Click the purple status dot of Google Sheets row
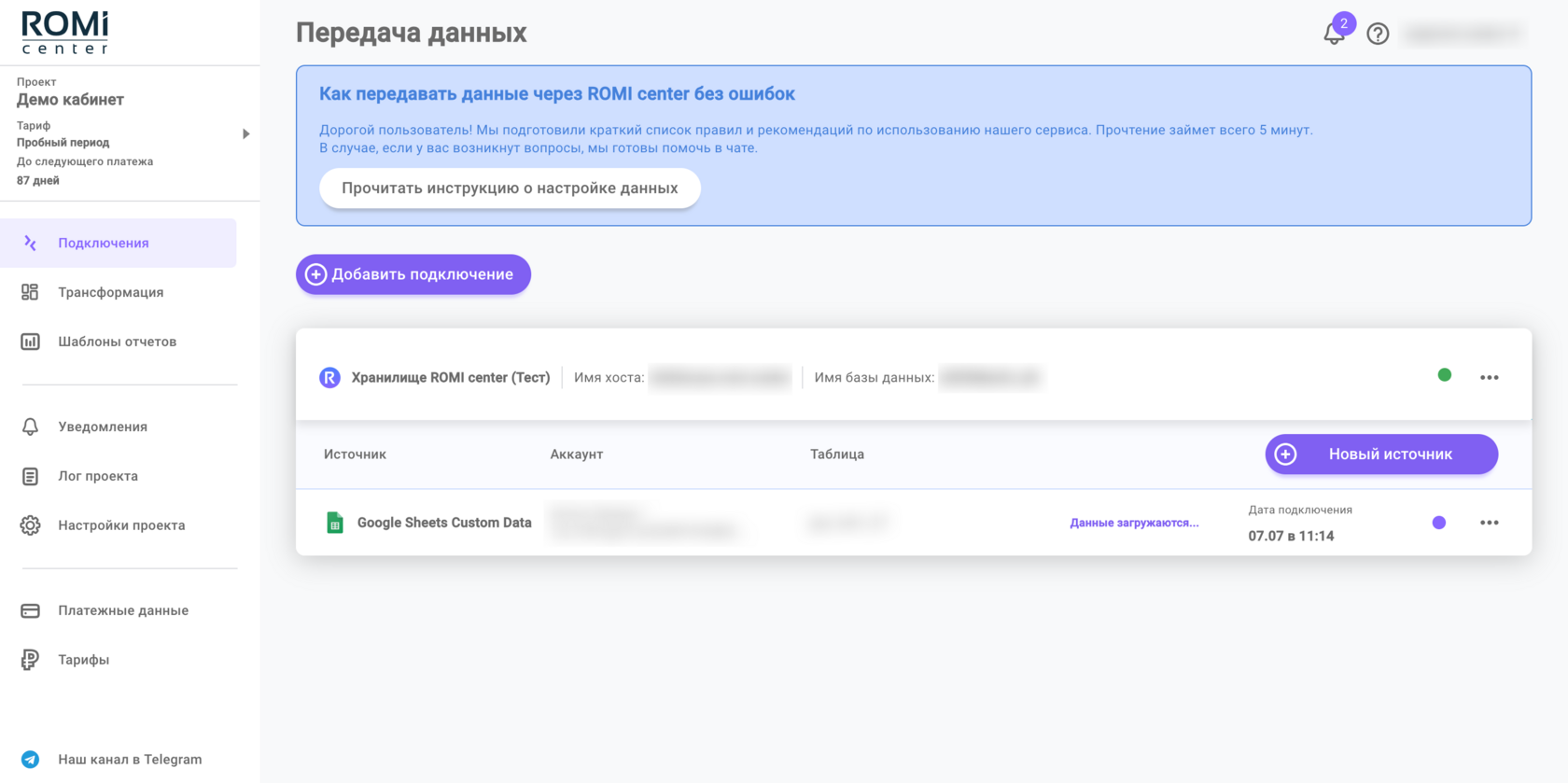This screenshot has width=1568, height=783. coord(1439,523)
